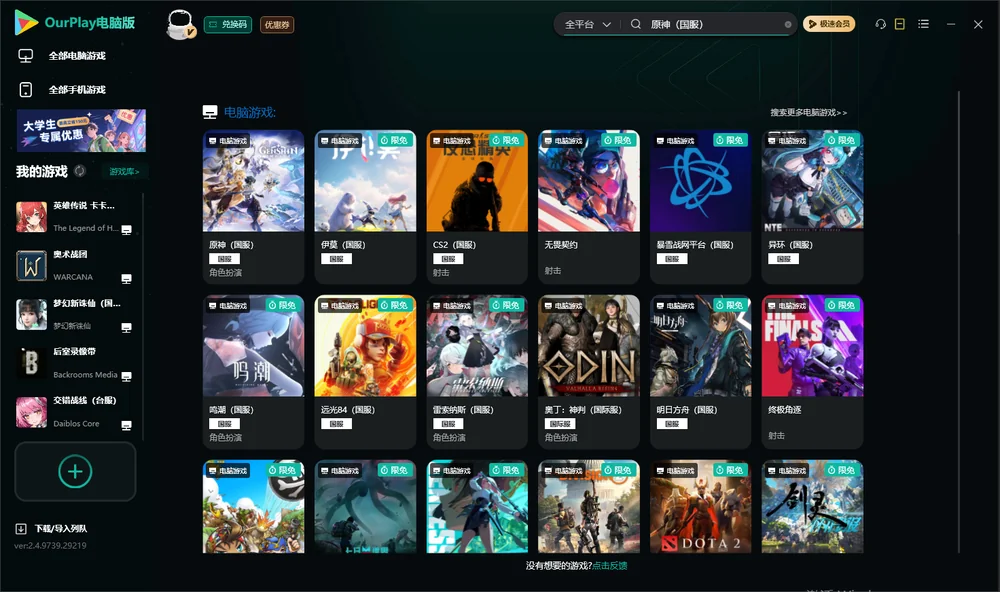Open the 原神 (国服) game card
The width and height of the screenshot is (1000, 592).
click(253, 207)
